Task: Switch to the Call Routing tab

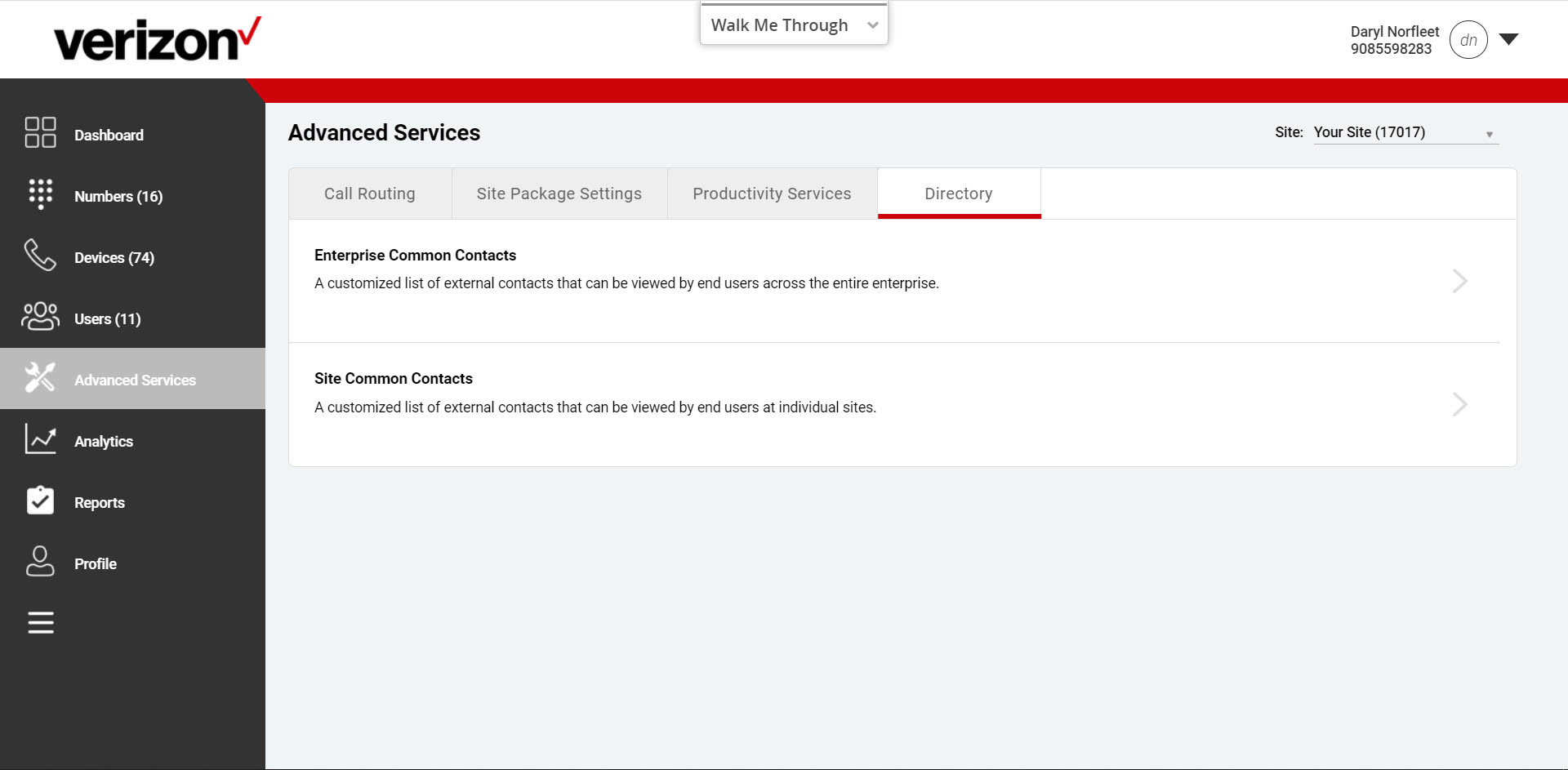Action: (x=370, y=194)
